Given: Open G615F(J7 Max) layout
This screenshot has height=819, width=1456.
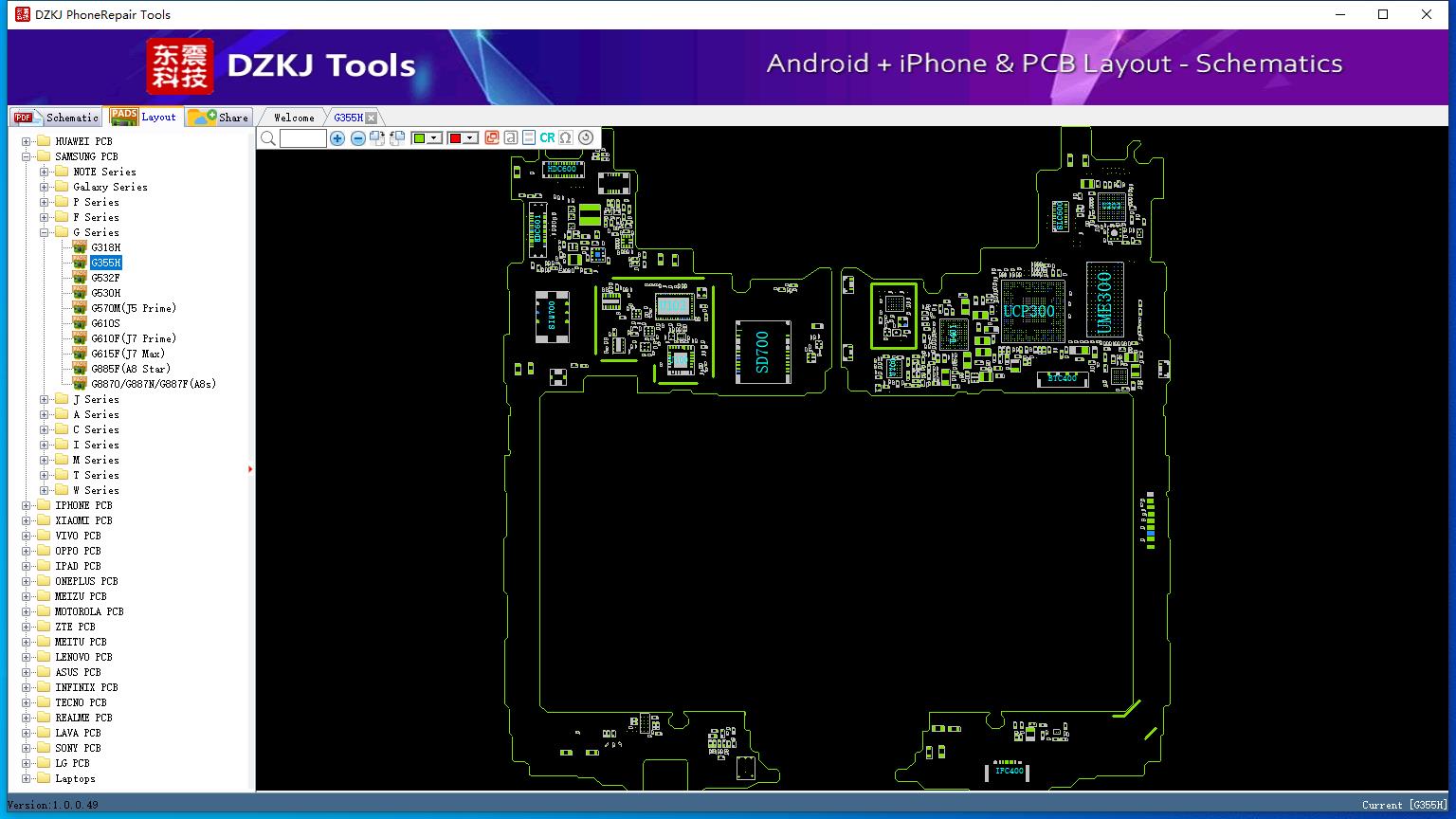Looking at the screenshot, I should tap(128, 354).
